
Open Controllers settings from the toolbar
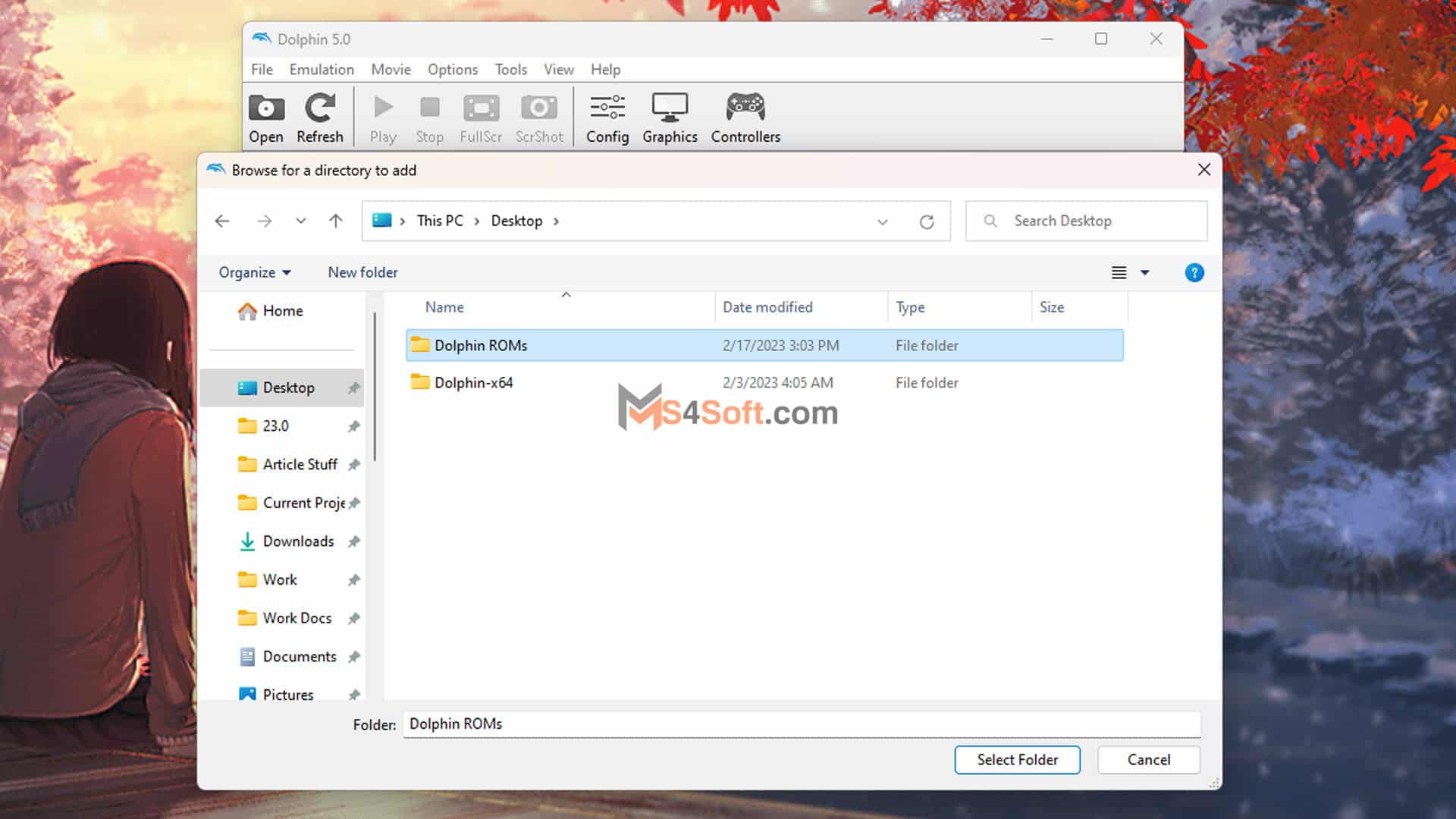click(745, 118)
